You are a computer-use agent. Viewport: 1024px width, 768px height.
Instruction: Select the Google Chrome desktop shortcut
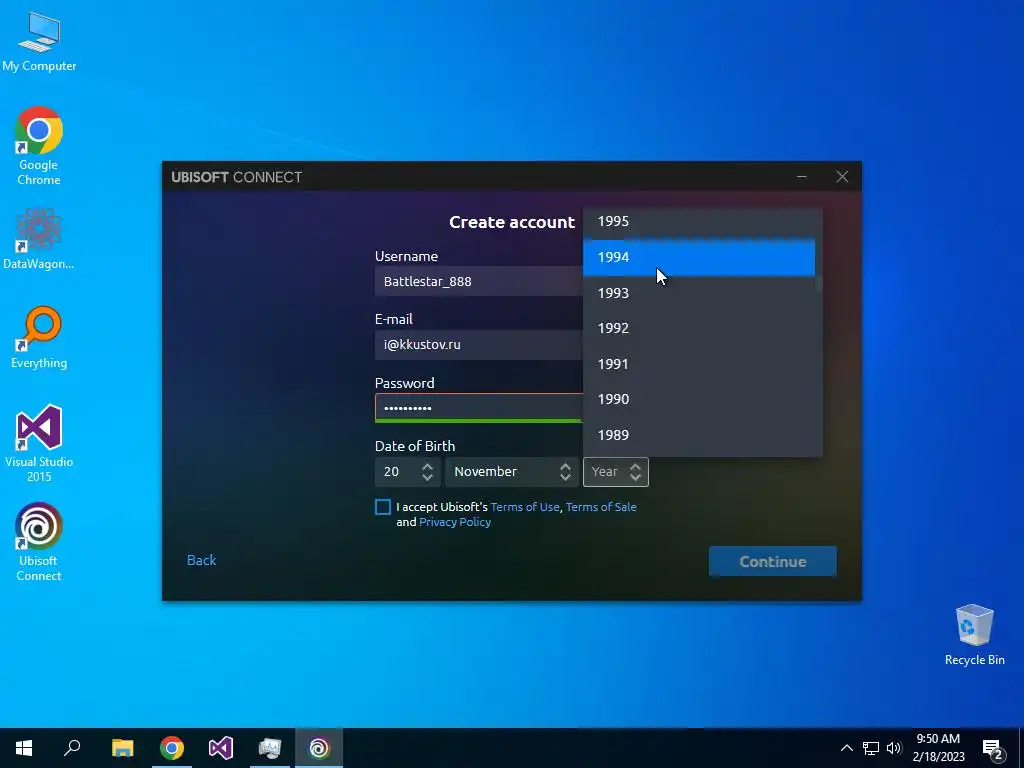(39, 146)
